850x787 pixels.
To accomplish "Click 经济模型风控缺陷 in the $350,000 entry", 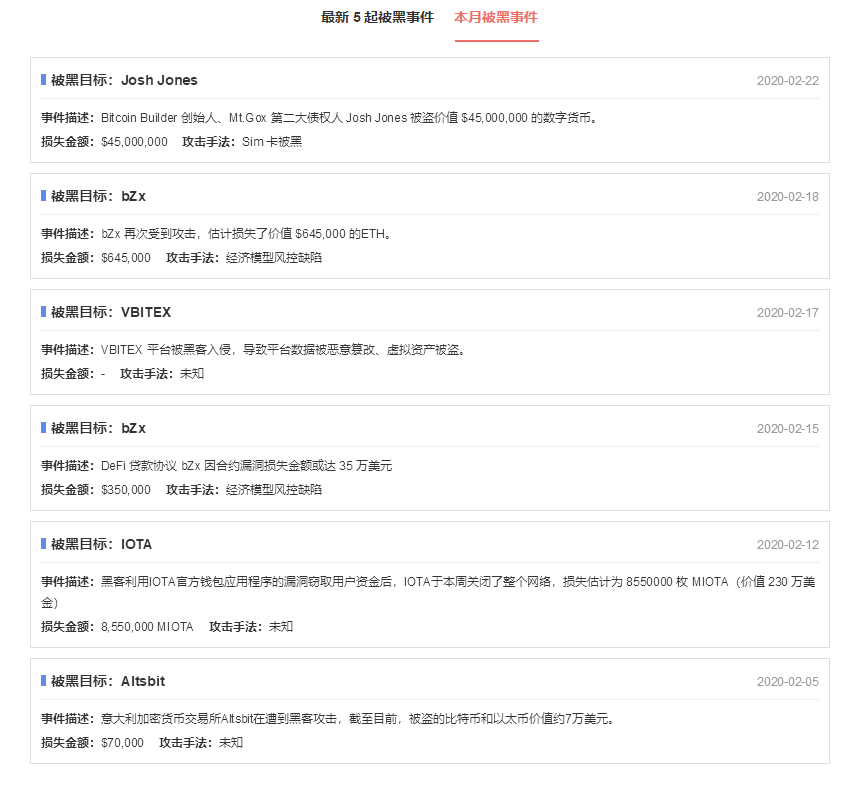I will coord(274,490).
